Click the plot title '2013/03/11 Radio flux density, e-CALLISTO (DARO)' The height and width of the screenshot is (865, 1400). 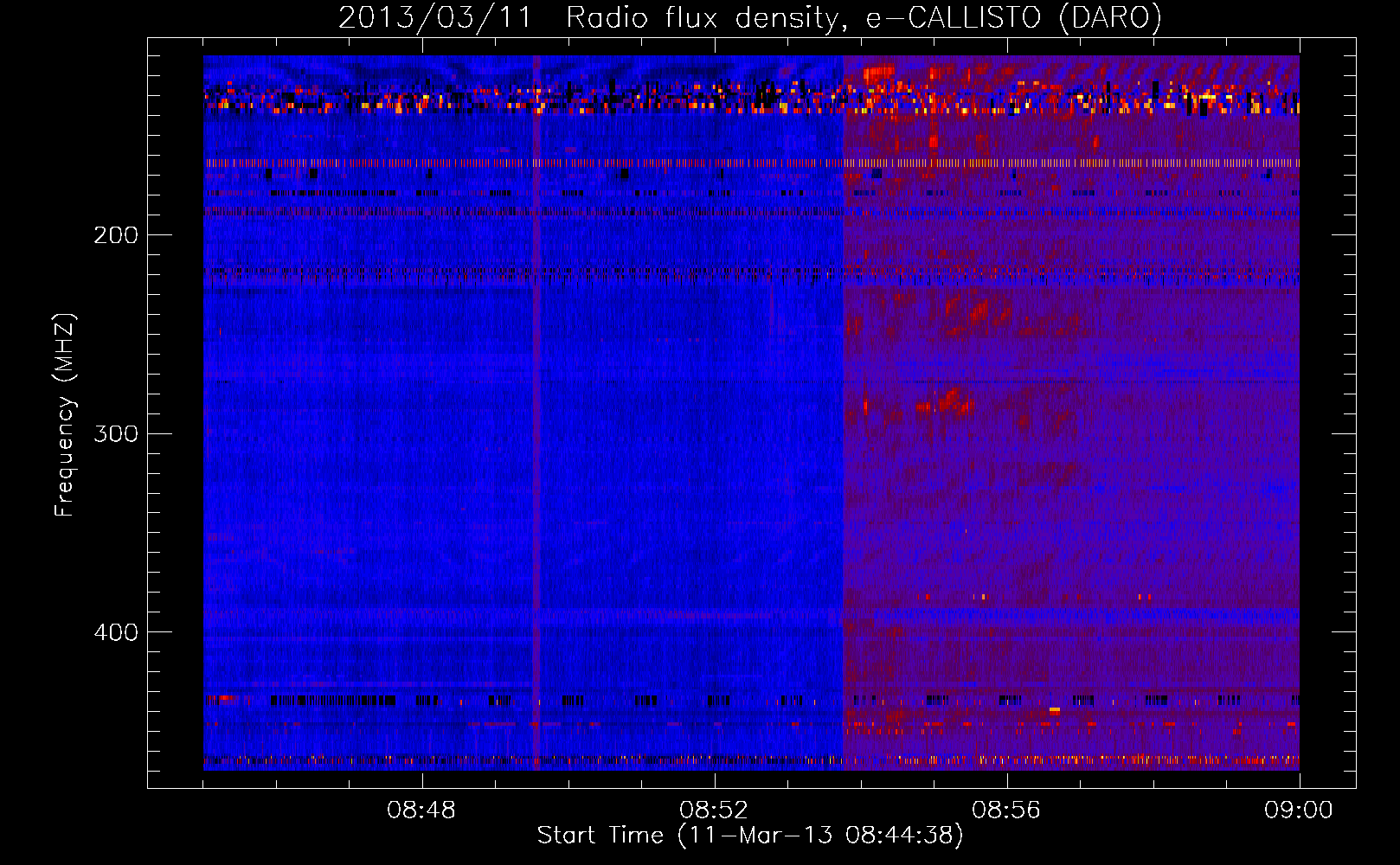[750, 18]
